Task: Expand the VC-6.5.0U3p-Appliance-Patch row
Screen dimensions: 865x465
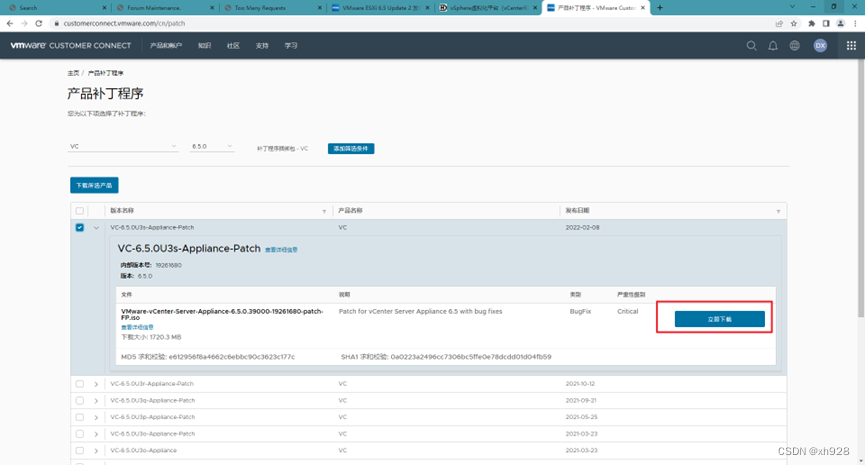Action: pos(96,417)
